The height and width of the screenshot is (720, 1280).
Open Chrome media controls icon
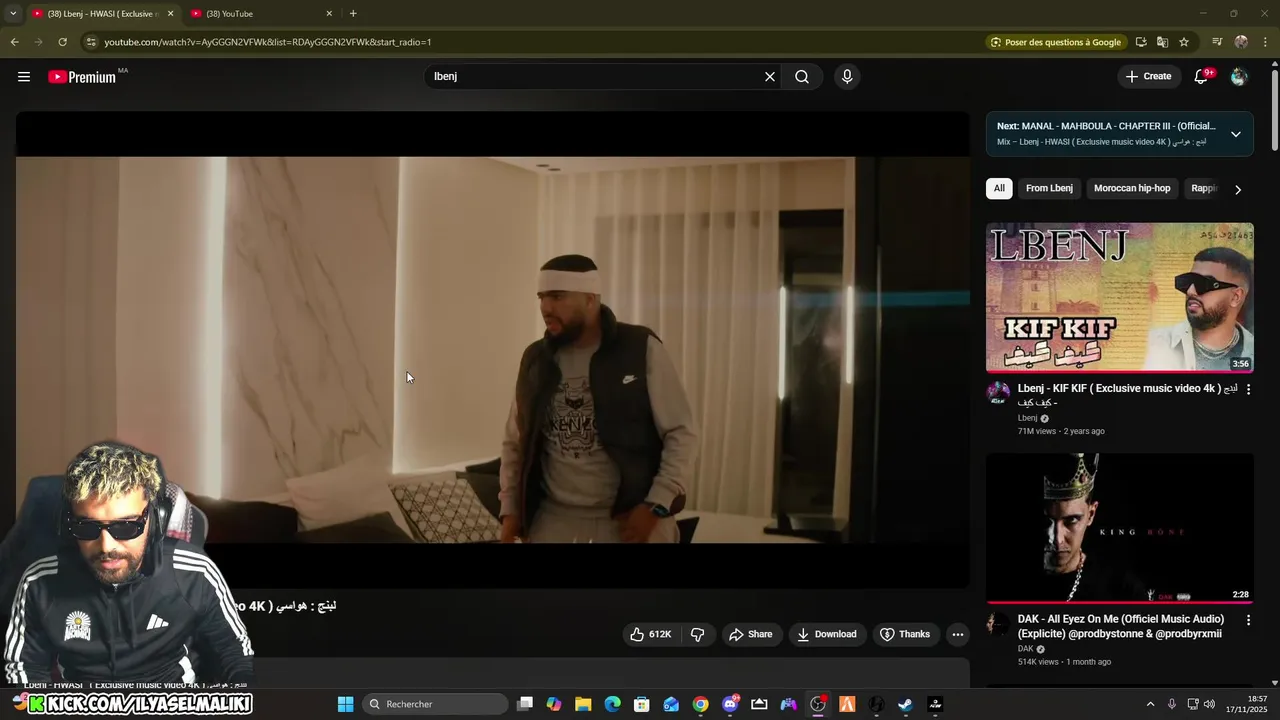(x=1217, y=42)
